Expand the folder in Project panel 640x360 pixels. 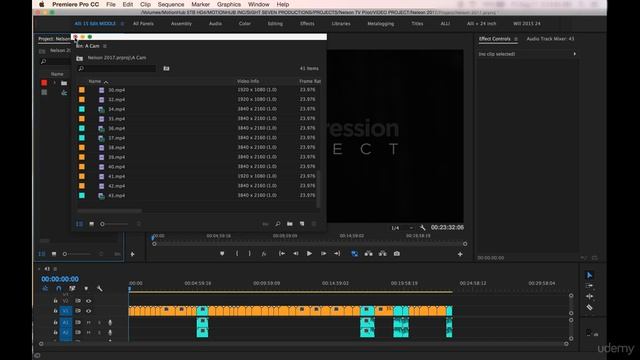54,83
